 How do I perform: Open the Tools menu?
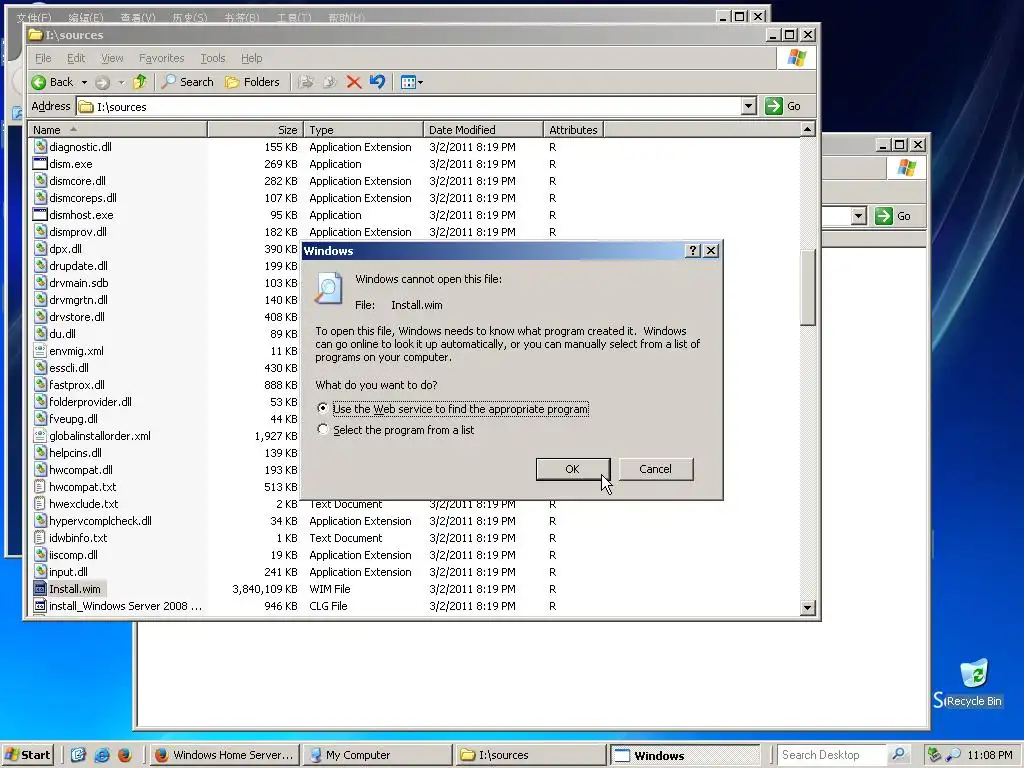[212, 58]
